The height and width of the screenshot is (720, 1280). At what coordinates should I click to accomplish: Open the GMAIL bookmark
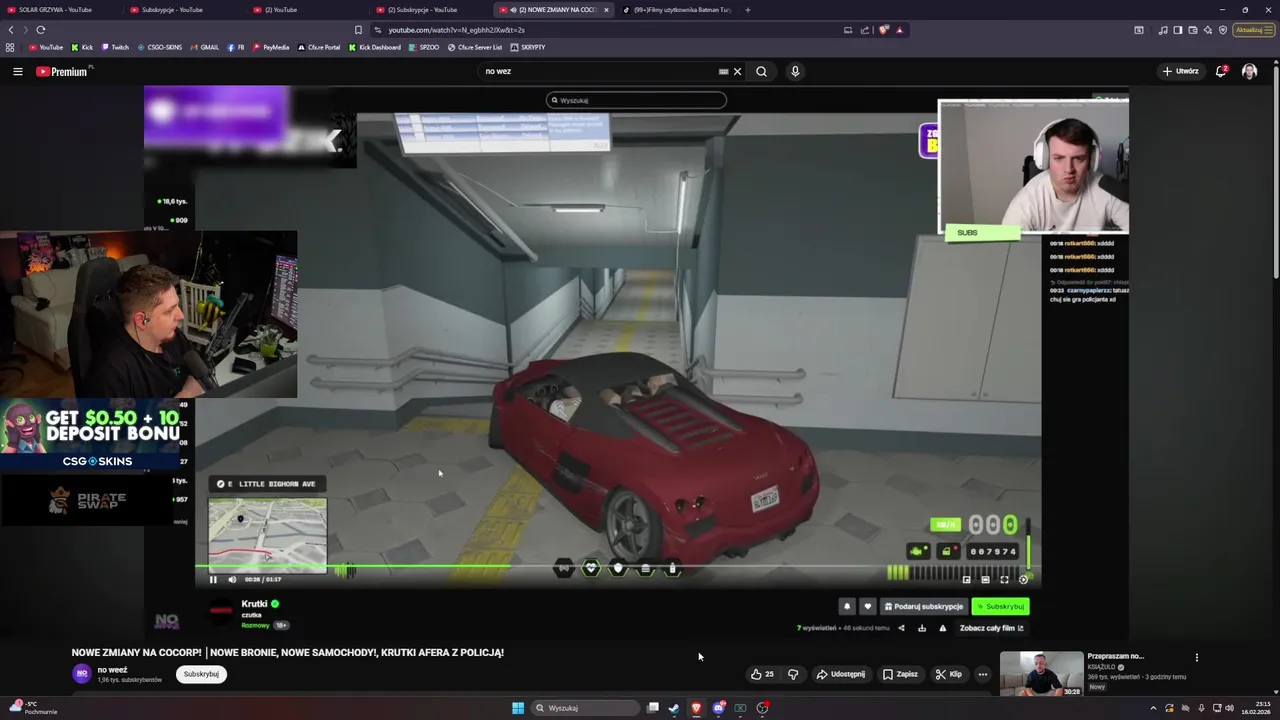pos(205,47)
